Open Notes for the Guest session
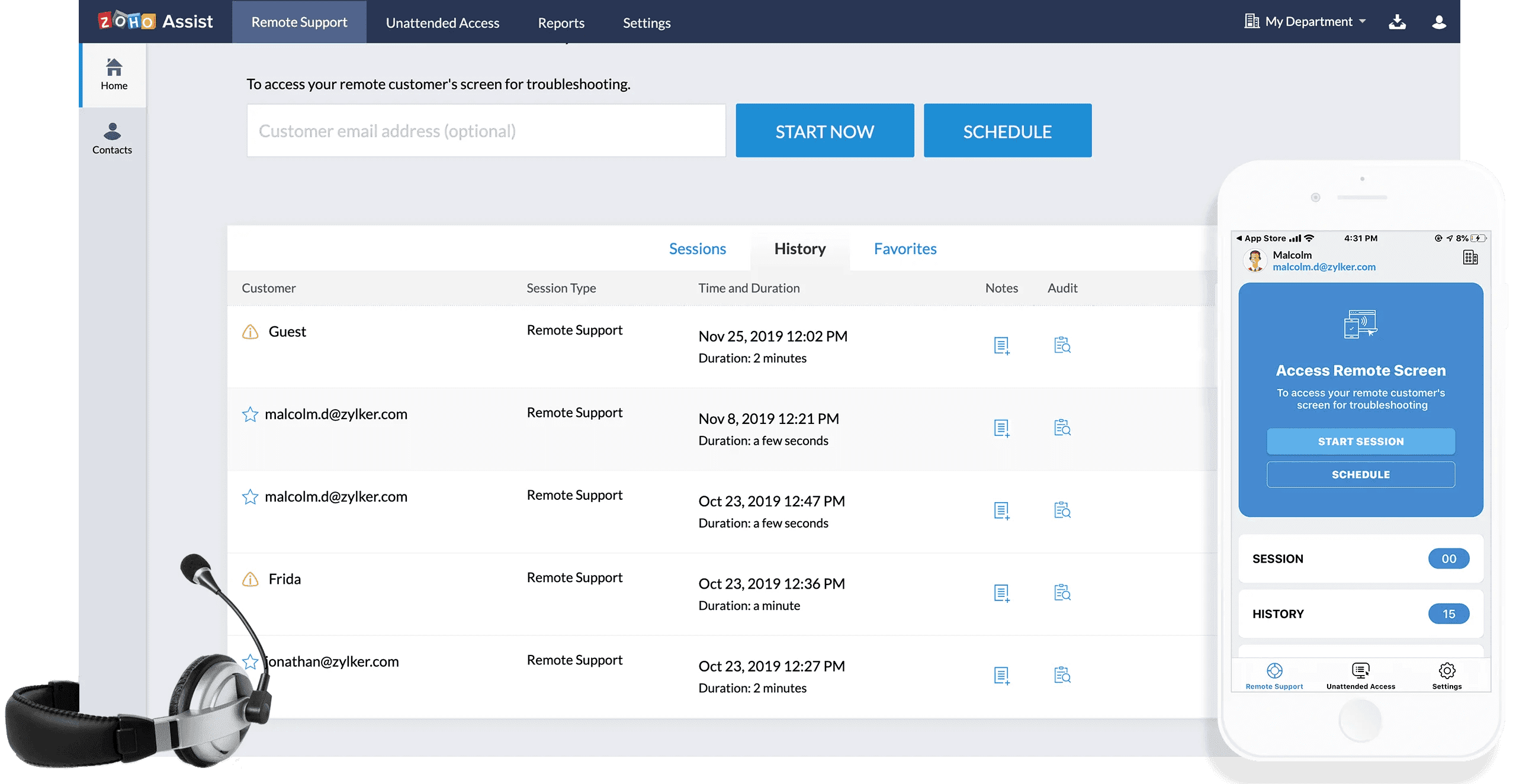This screenshot has width=1516, height=784. [x=1001, y=345]
